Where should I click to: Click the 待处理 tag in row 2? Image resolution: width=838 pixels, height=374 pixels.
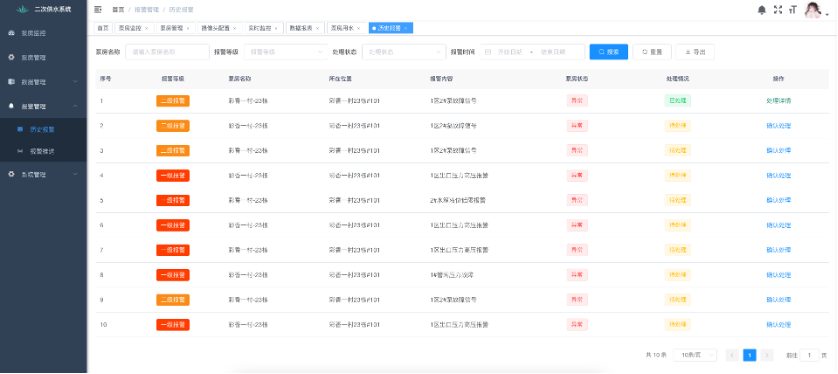(x=678, y=126)
